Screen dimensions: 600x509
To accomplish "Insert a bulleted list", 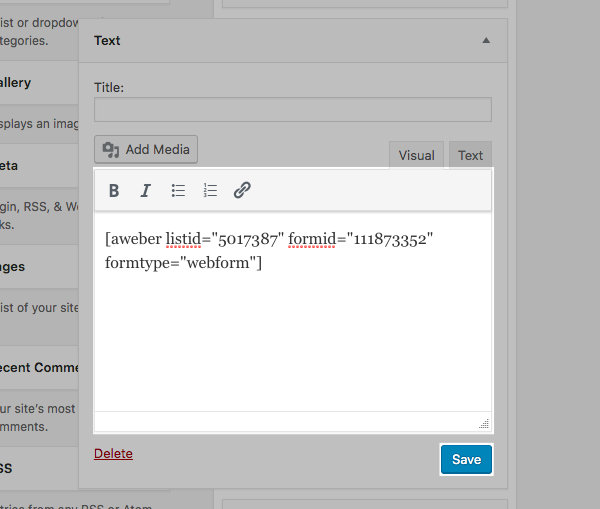I will (178, 190).
